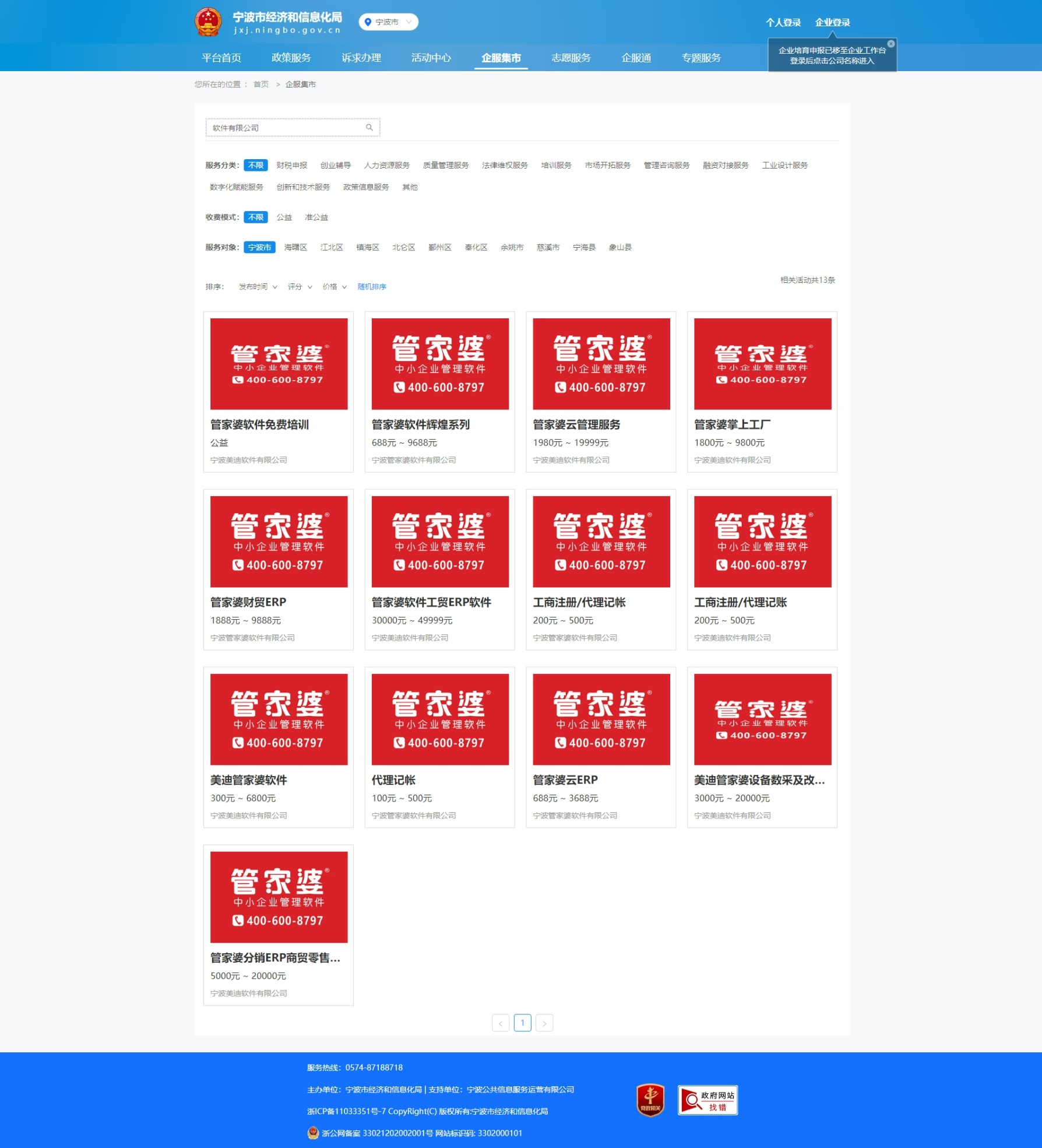Open 管家婆软件工贸ERP软件 title
1042x1148 pixels.
pyautogui.click(x=432, y=602)
